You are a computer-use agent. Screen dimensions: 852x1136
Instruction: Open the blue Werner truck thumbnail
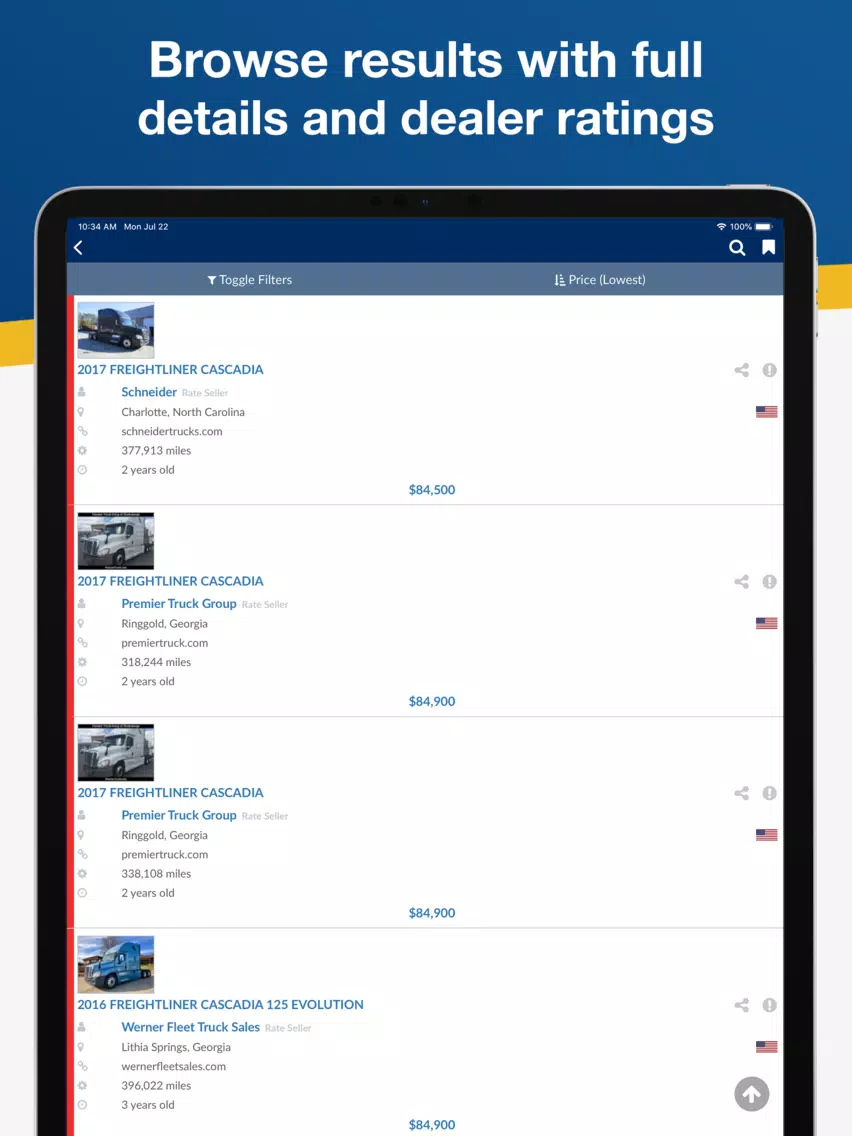tap(116, 964)
